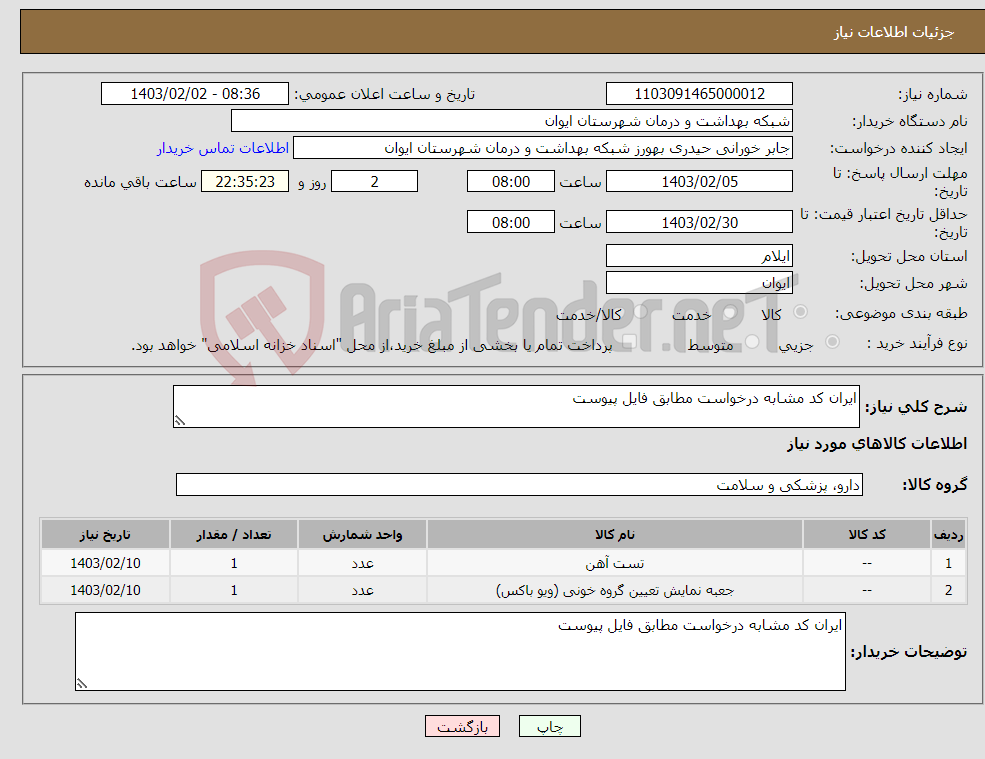Grab the resize handle of توضیحات خریدار box

coord(82,684)
